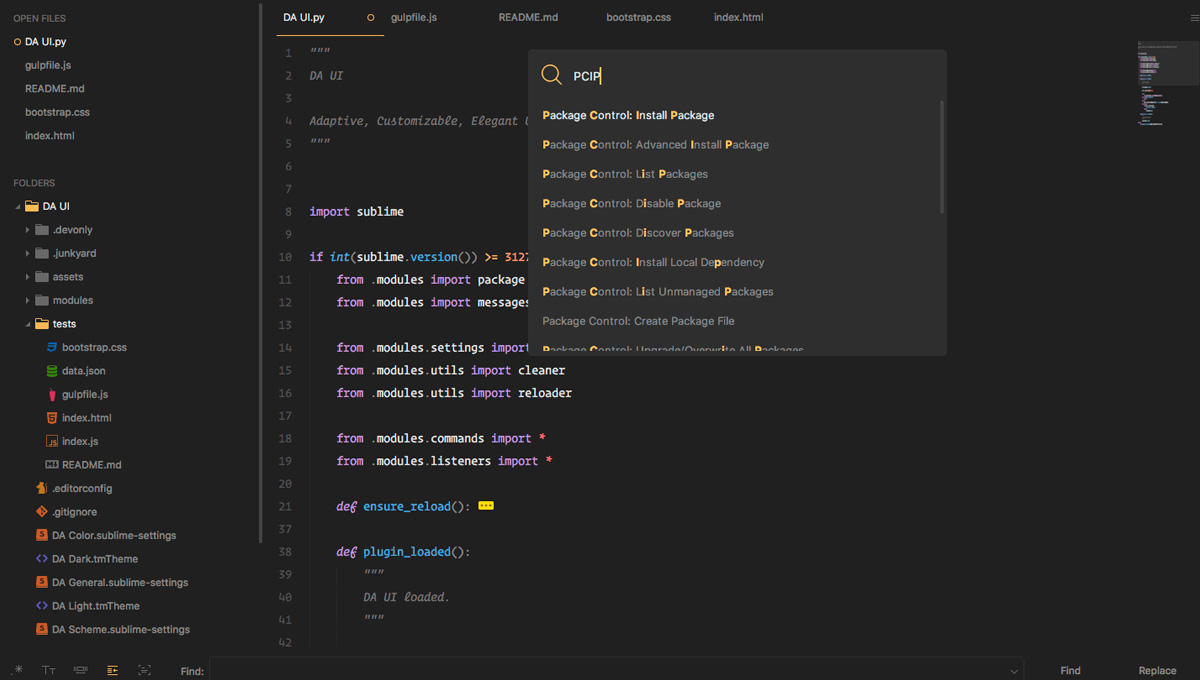Click icon beside DA General.sublime-settings

pyautogui.click(x=42, y=582)
